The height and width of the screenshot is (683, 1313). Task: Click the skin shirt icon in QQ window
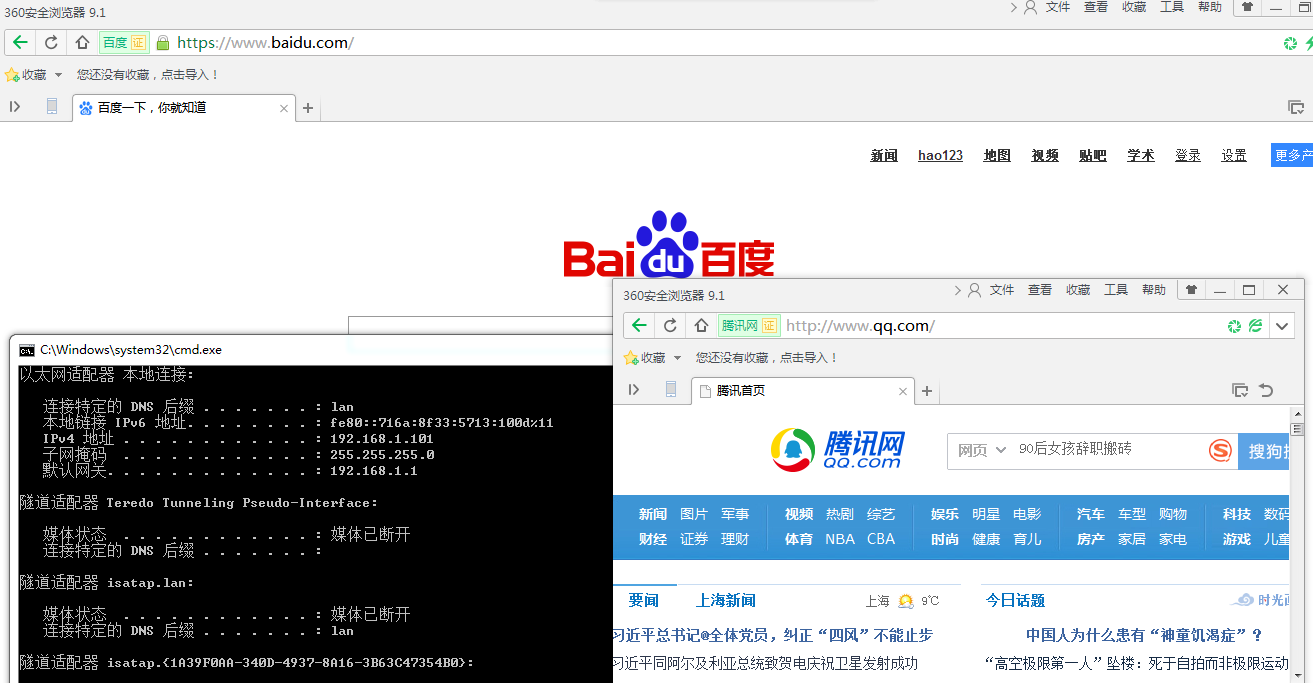[x=1191, y=290]
